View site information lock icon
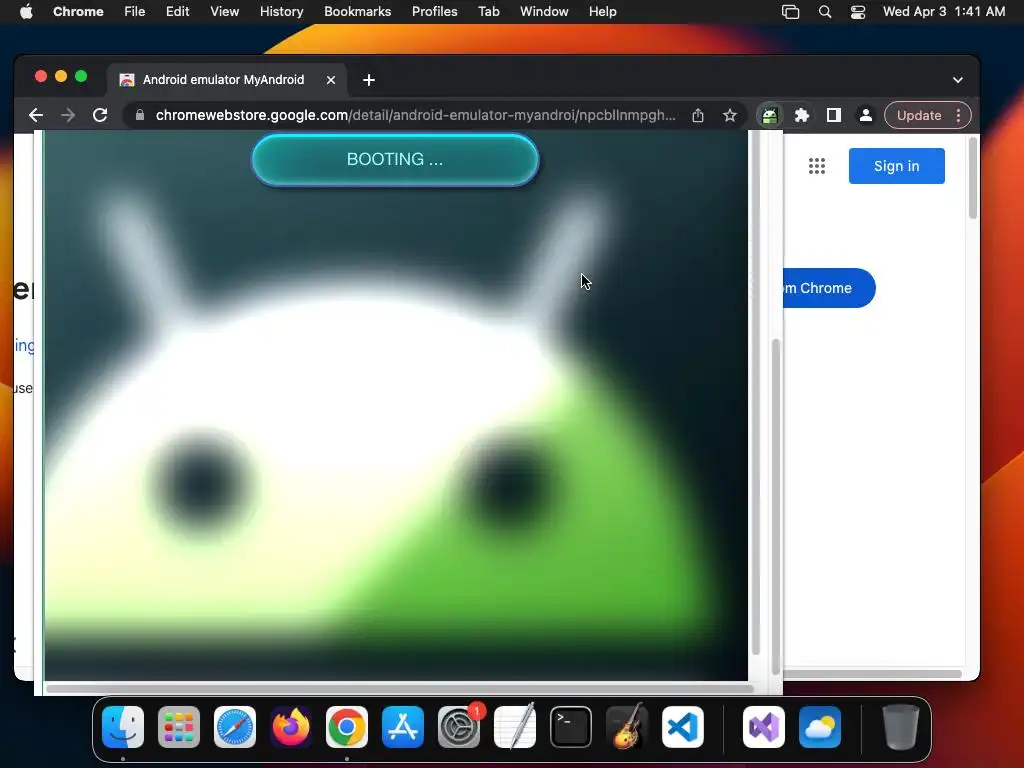The width and height of the screenshot is (1024, 768). pos(139,116)
